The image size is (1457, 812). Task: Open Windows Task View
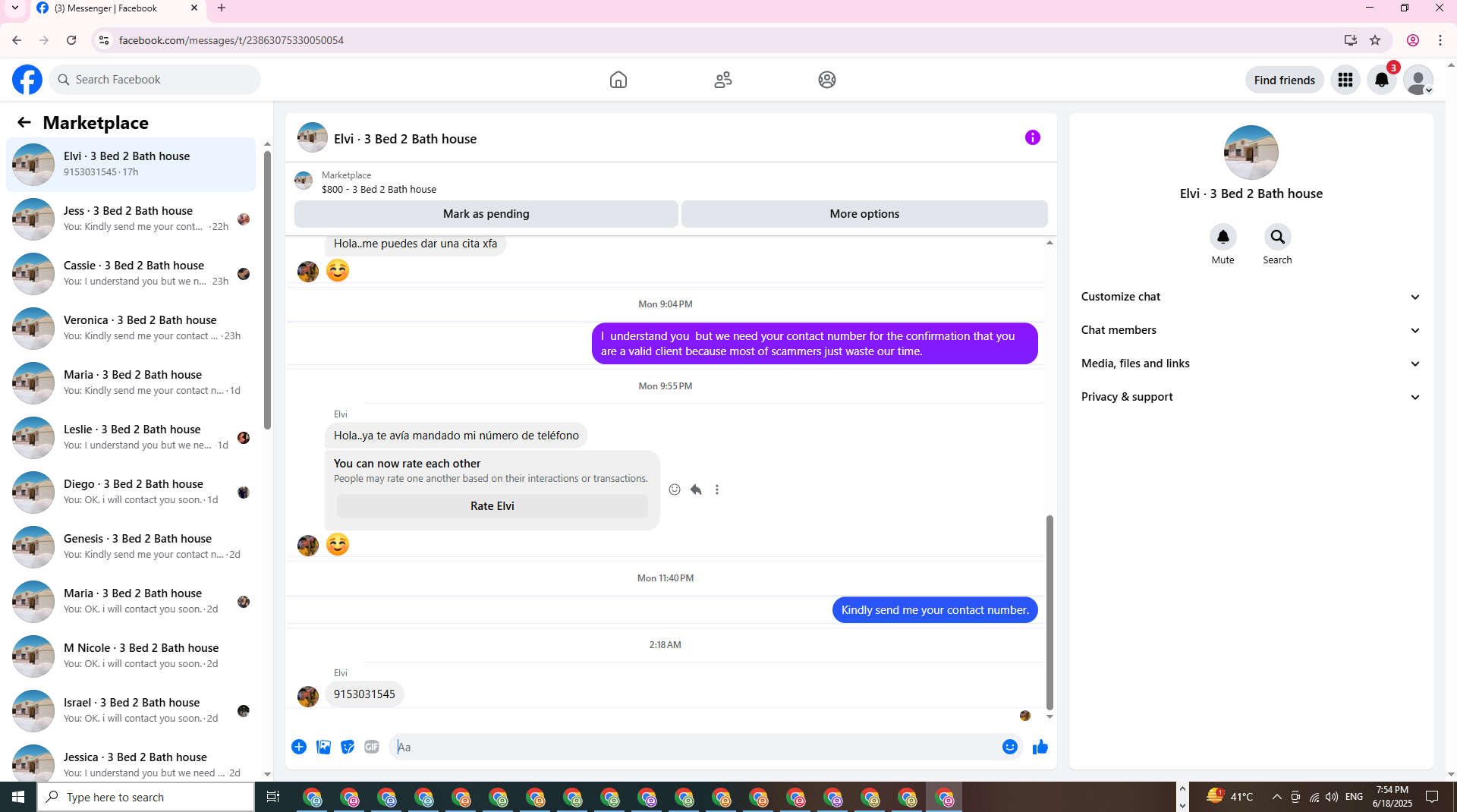point(273,797)
